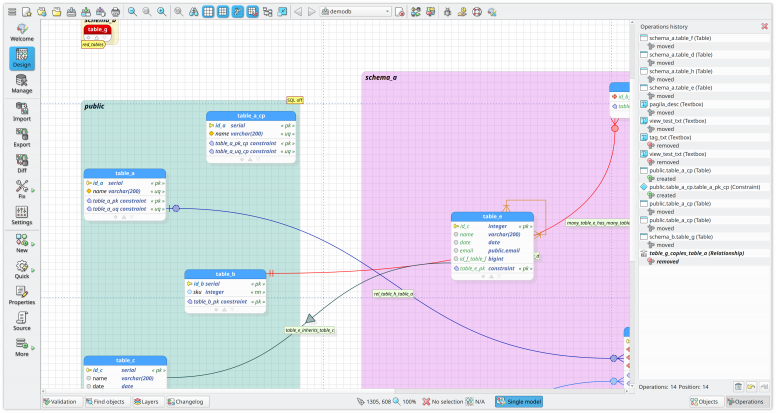Select the table_e_inherits_table_c relationship label
Image resolution: width=776 pixels, height=413 pixels.
tap(310, 330)
